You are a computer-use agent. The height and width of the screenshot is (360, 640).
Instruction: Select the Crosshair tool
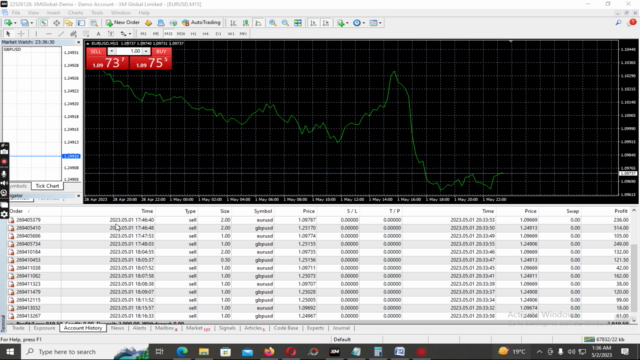click(x=21, y=33)
